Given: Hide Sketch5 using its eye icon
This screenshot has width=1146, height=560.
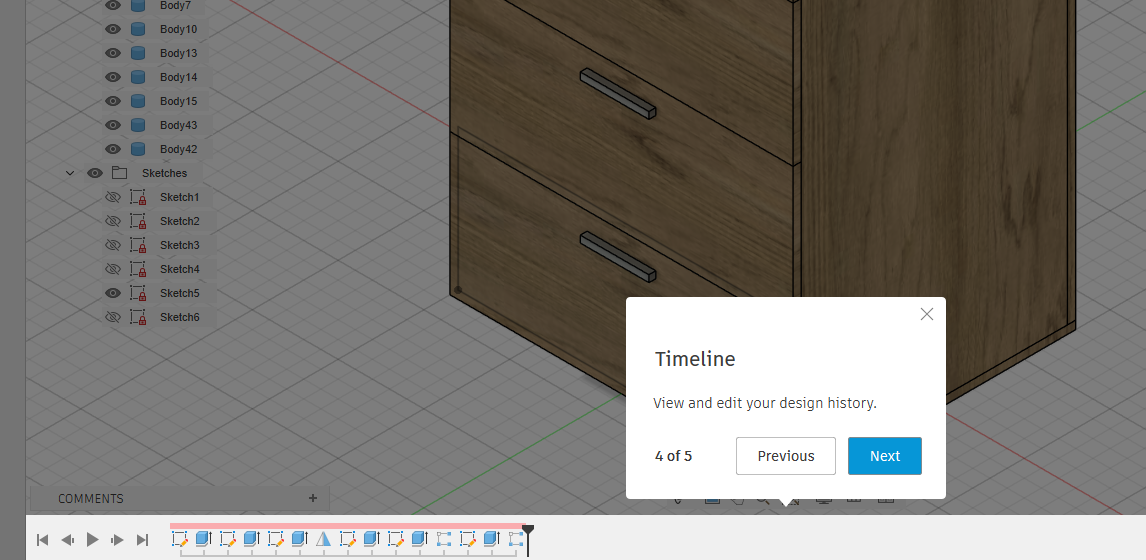Looking at the screenshot, I should [113, 293].
